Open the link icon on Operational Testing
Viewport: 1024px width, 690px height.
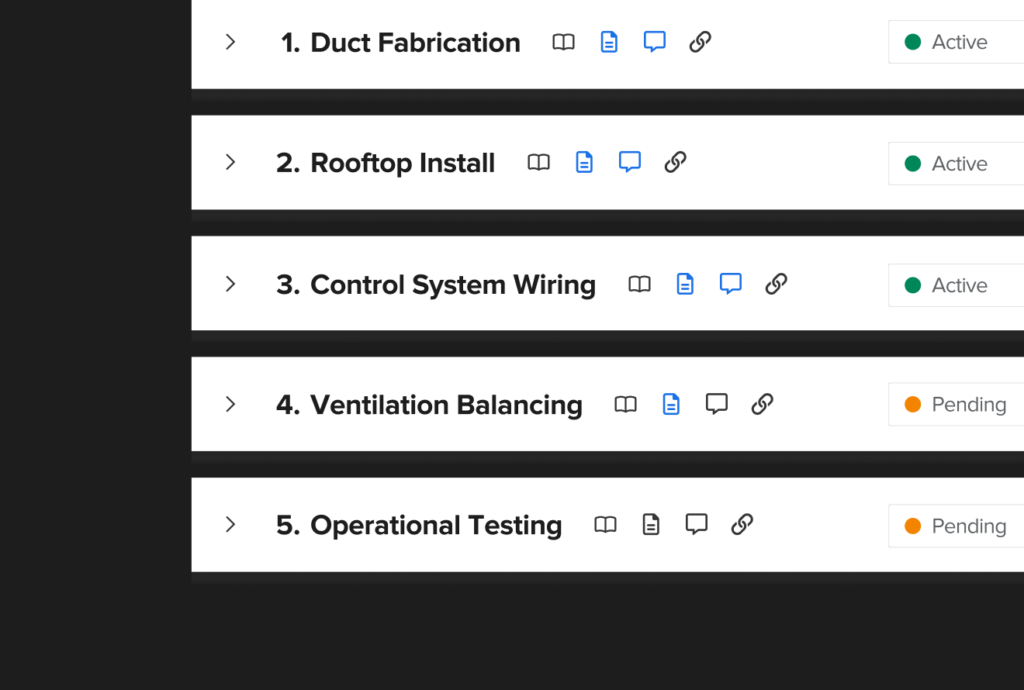pos(742,525)
